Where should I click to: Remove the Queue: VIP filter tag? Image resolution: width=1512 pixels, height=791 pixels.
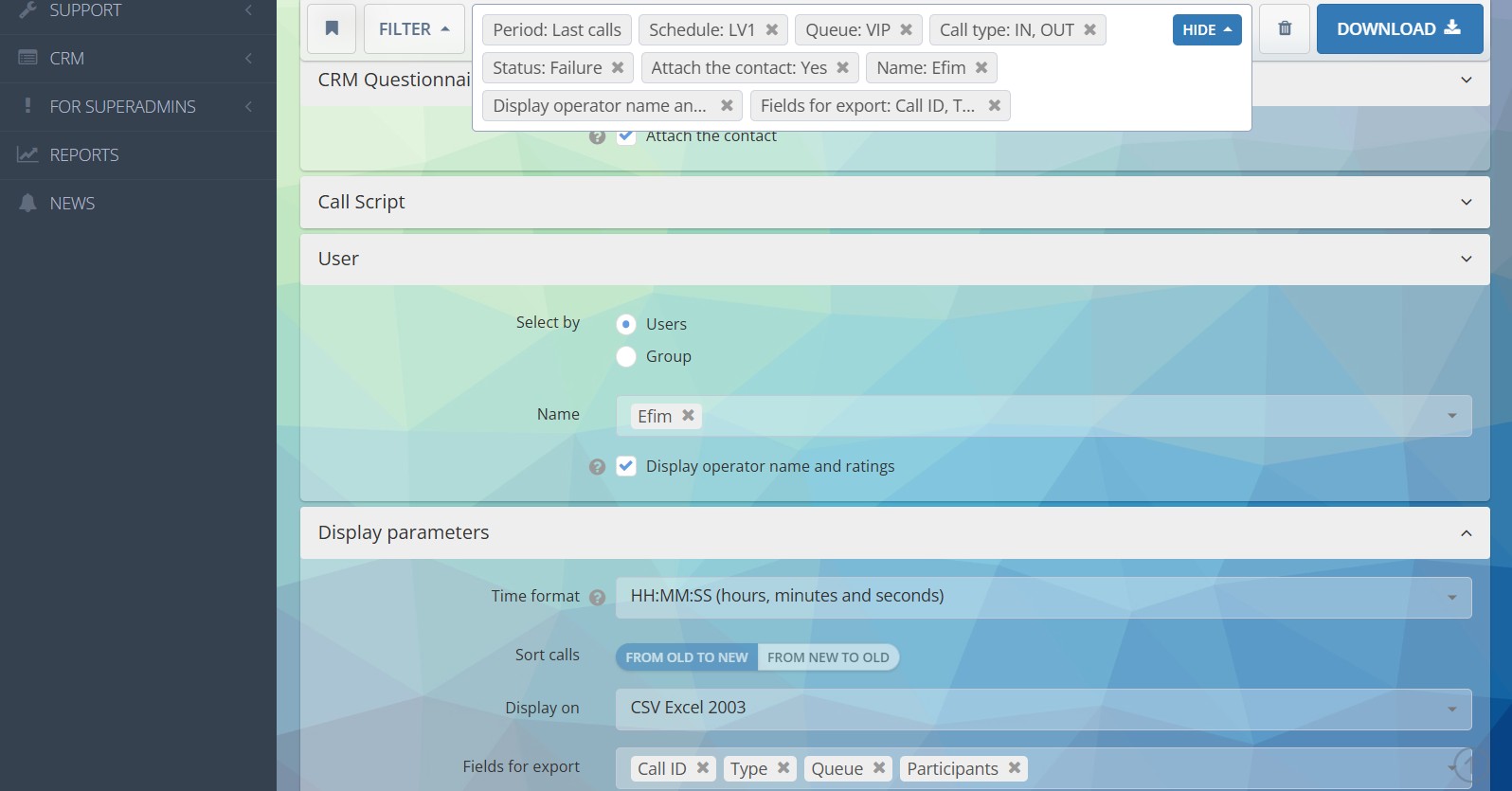tap(907, 29)
